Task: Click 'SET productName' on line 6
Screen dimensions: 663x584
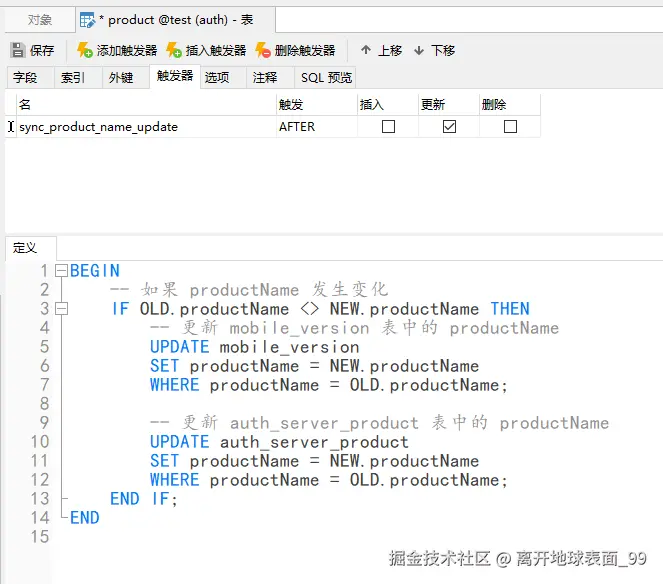Action: (x=225, y=366)
